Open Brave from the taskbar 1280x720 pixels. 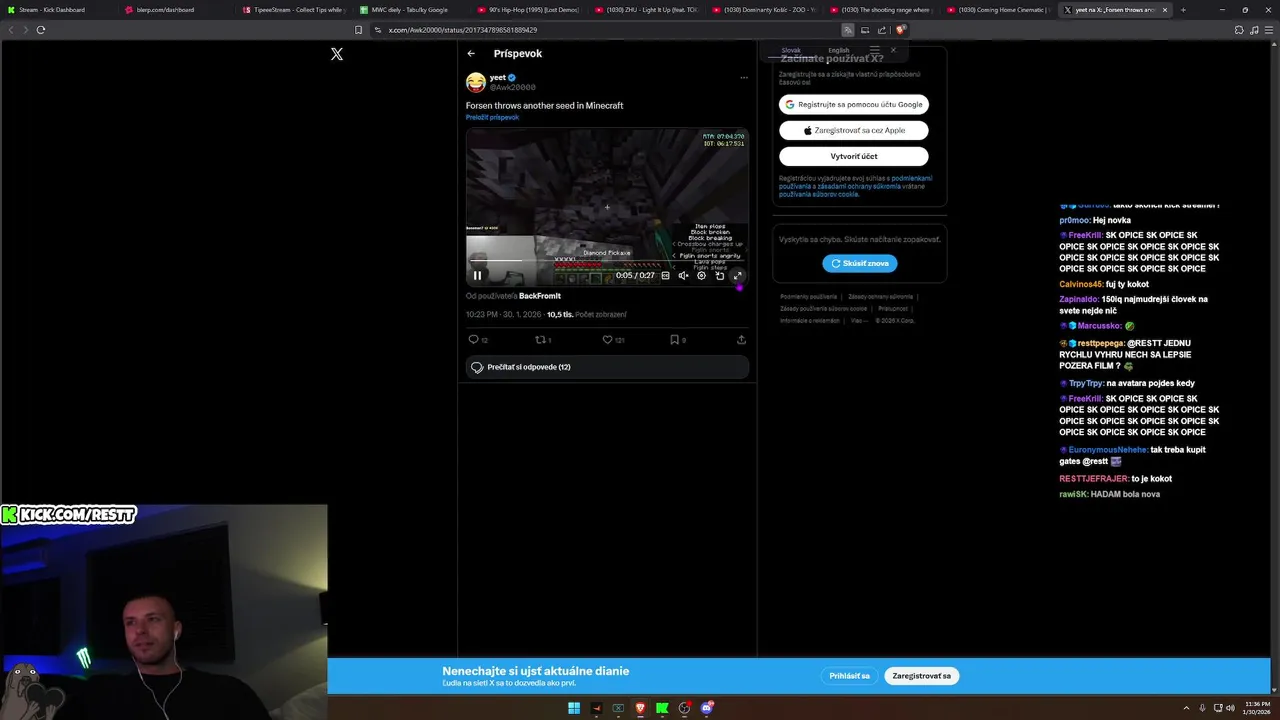[640, 709]
